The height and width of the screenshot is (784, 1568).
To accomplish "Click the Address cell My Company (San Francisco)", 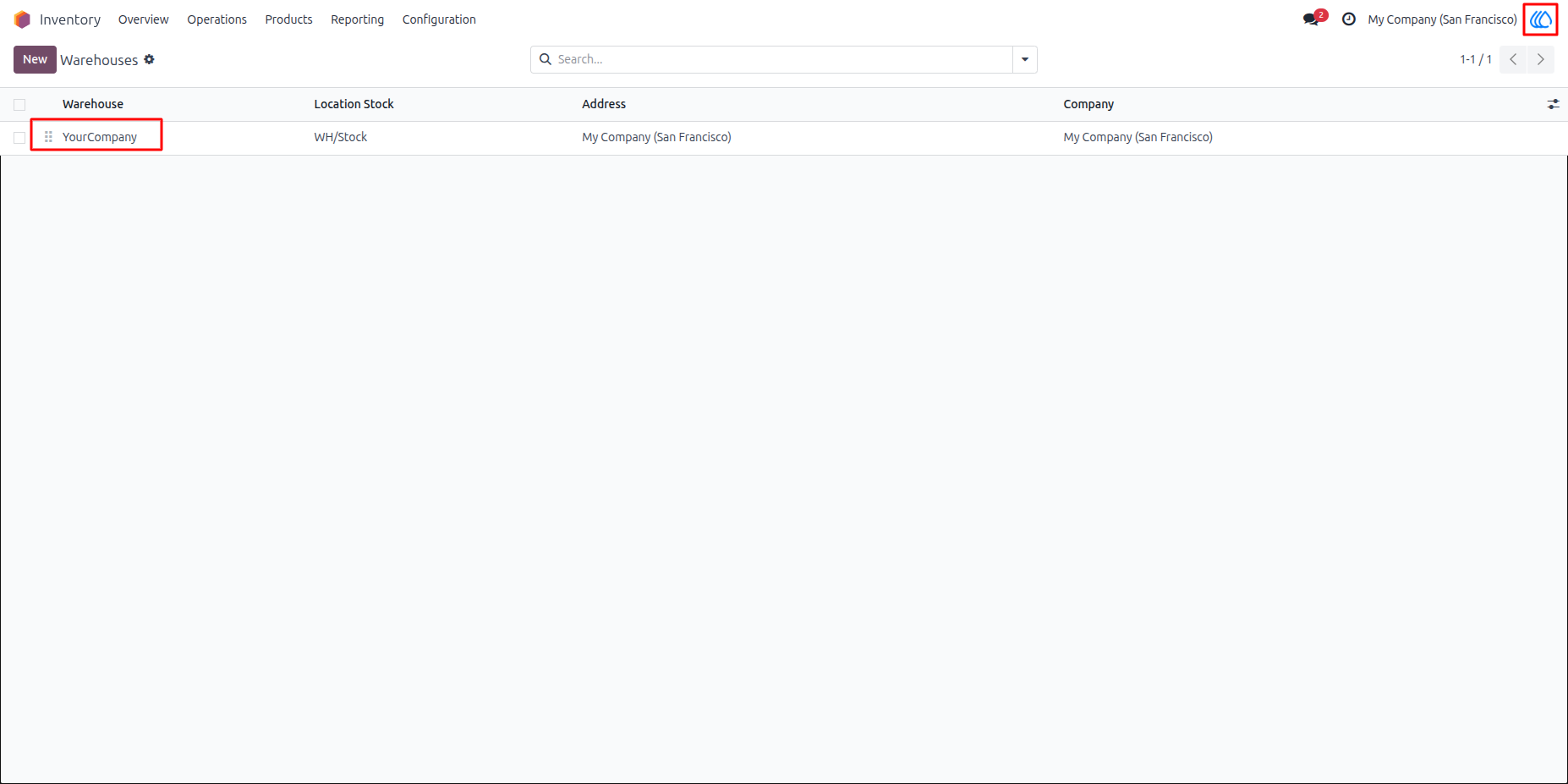I will (x=656, y=137).
